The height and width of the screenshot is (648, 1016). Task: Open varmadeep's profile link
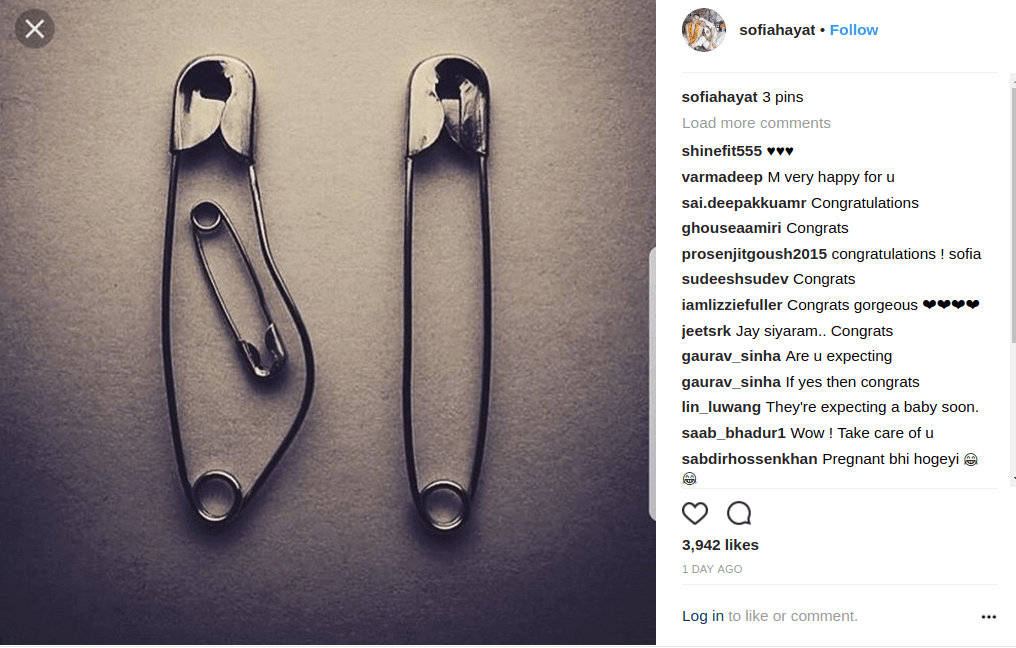[x=722, y=177]
